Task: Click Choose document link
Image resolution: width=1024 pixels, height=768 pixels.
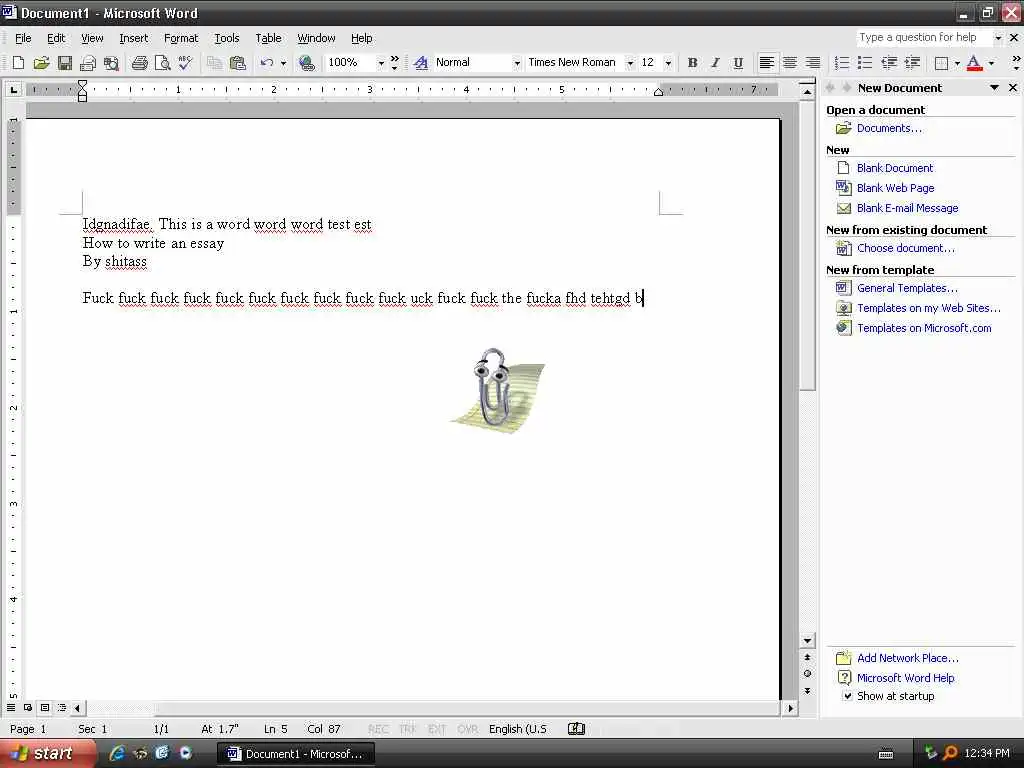Action: [x=906, y=248]
